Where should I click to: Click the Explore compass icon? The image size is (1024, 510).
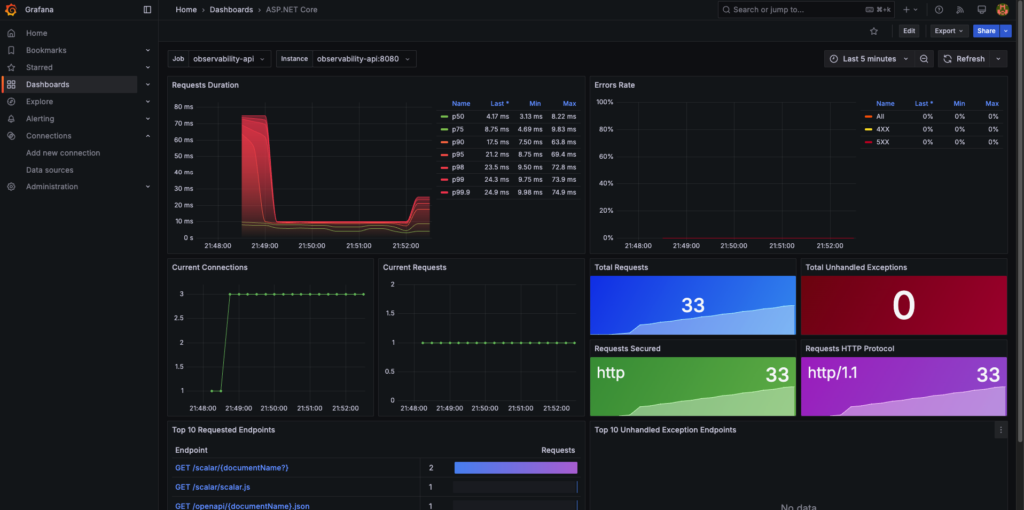11,102
